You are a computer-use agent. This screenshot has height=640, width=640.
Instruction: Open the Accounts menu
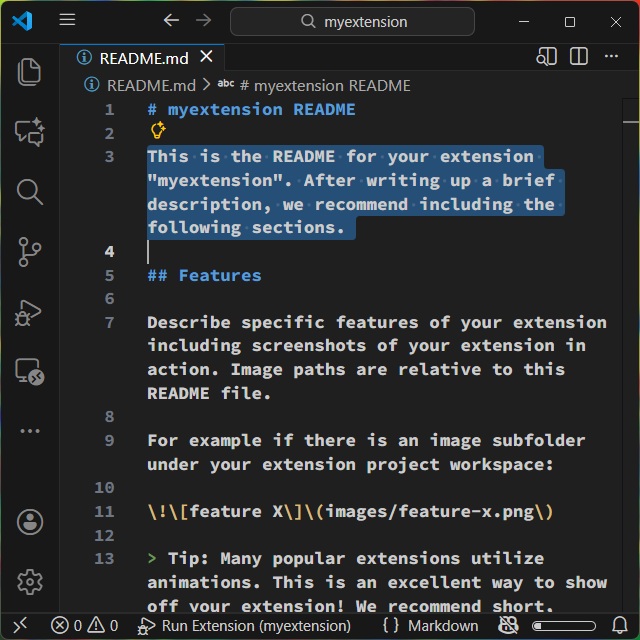[x=30, y=522]
